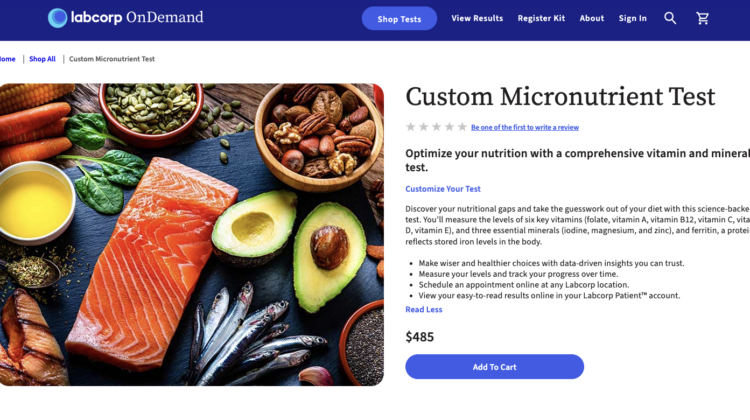
Task: Select the fifth rating star
Action: [462, 127]
